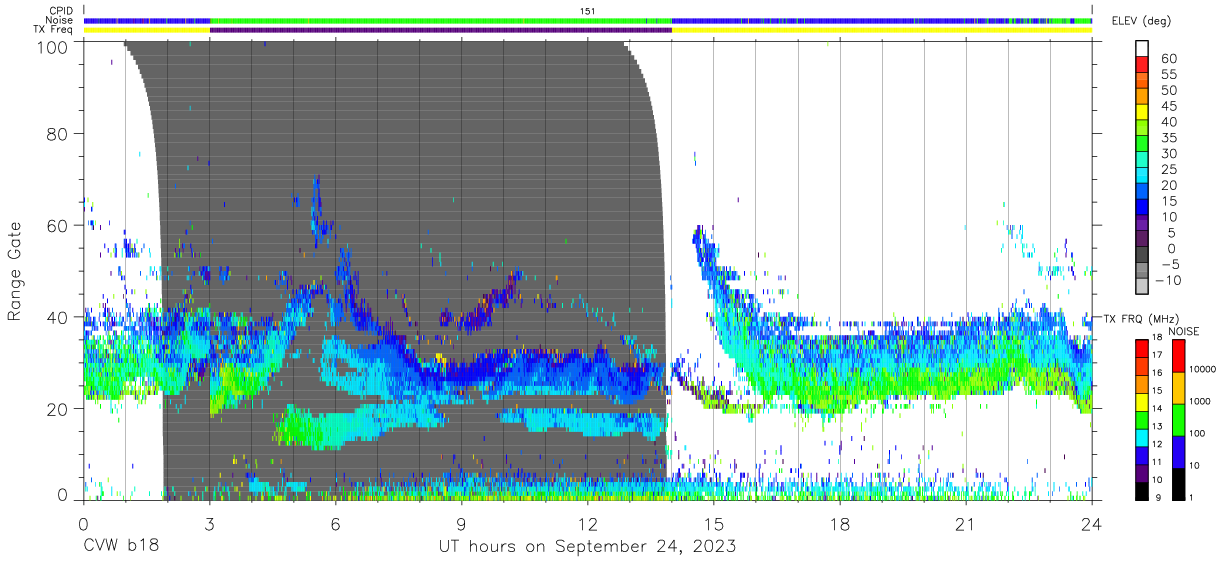
Task: Select the hour 24 marker on the UT axis
Action: pyautogui.click(x=1092, y=524)
